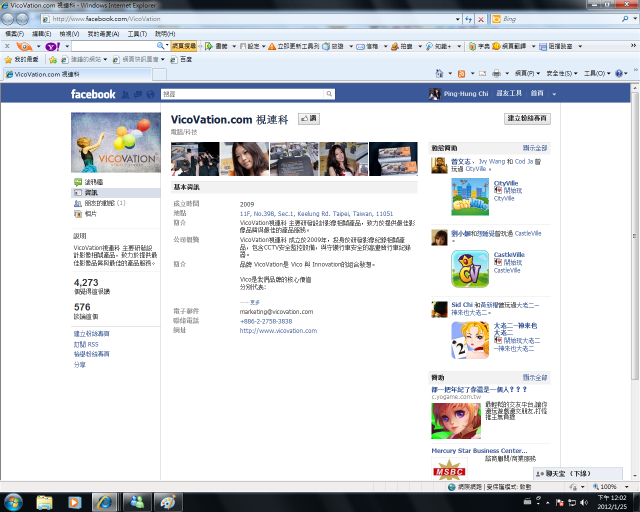Click the card game anime girl icon
This screenshot has height=512, width=640.
pyautogui.click(x=470, y=340)
